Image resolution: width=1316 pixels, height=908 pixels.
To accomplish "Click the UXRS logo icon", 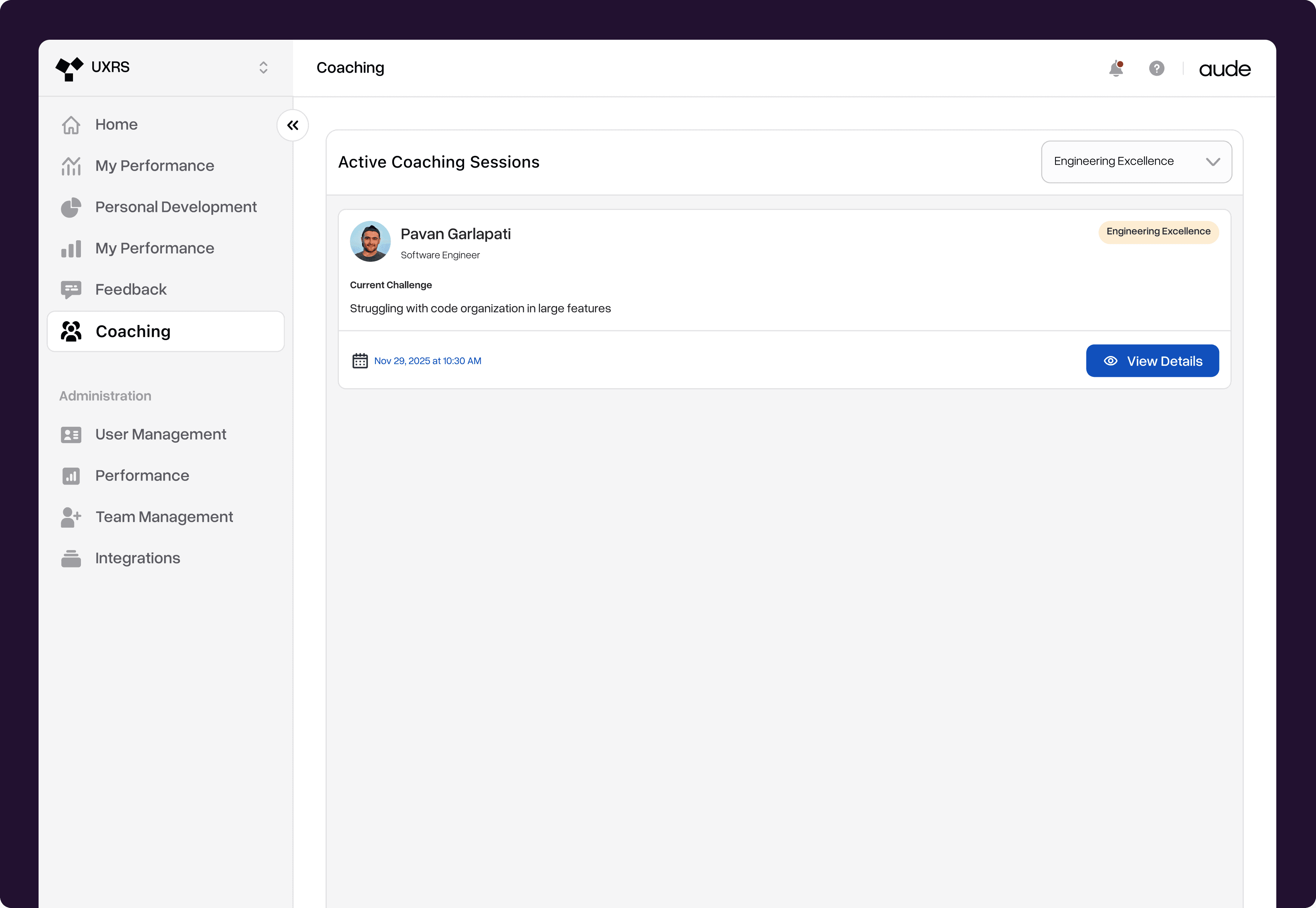I will pyautogui.click(x=69, y=68).
